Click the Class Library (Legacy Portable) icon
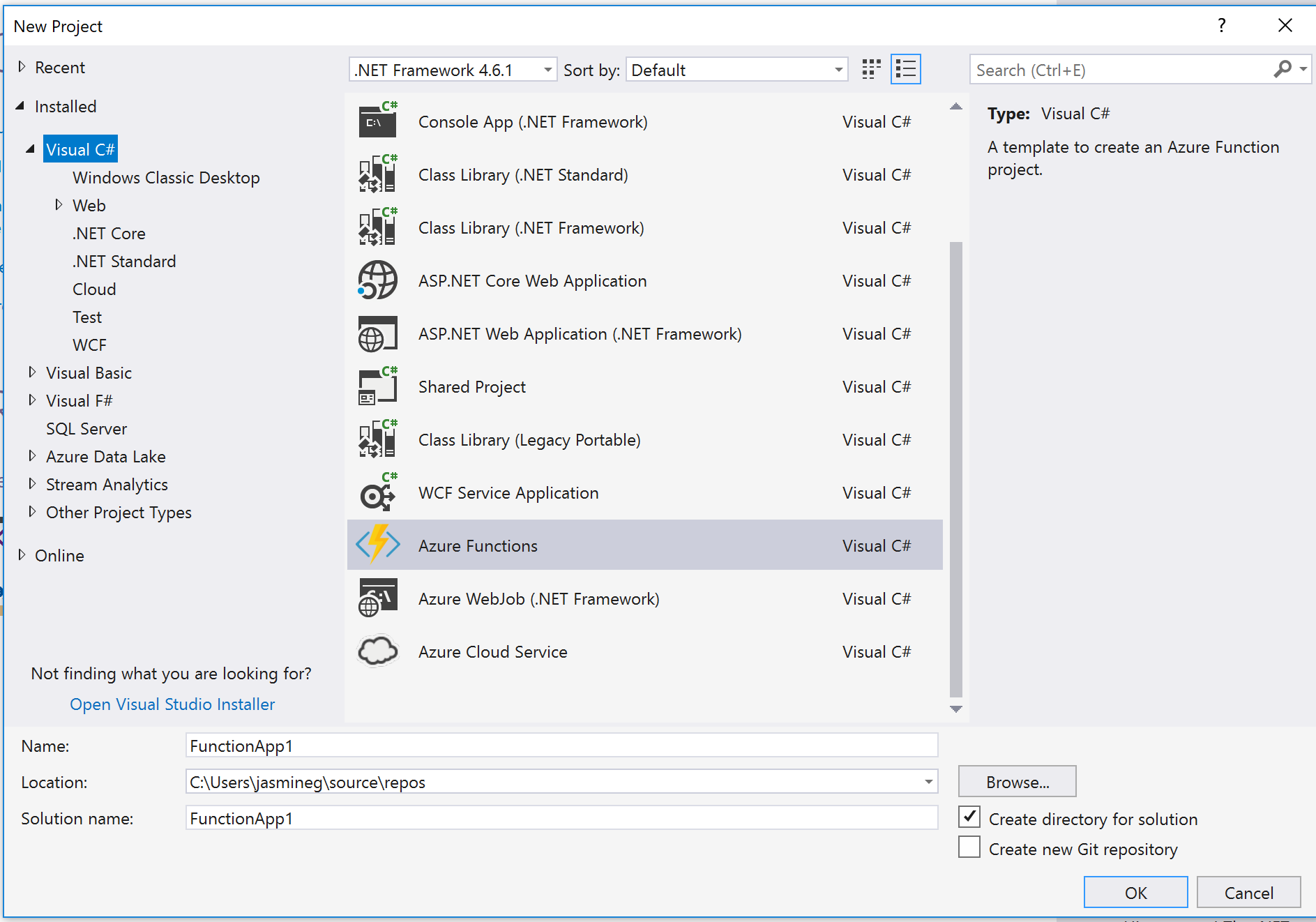This screenshot has width=1316, height=922. point(378,439)
